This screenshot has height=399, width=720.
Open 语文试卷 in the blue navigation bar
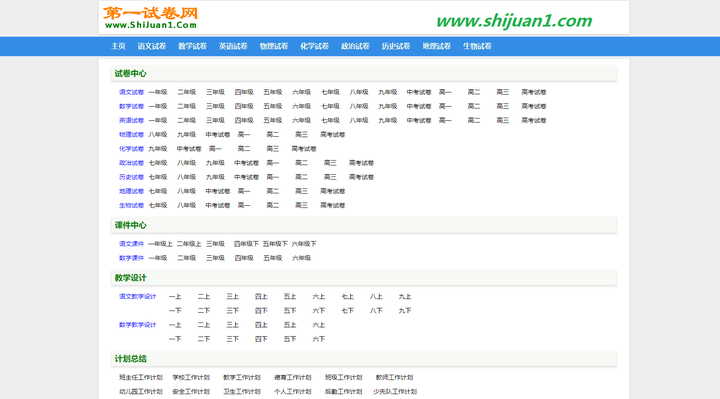[x=152, y=46]
